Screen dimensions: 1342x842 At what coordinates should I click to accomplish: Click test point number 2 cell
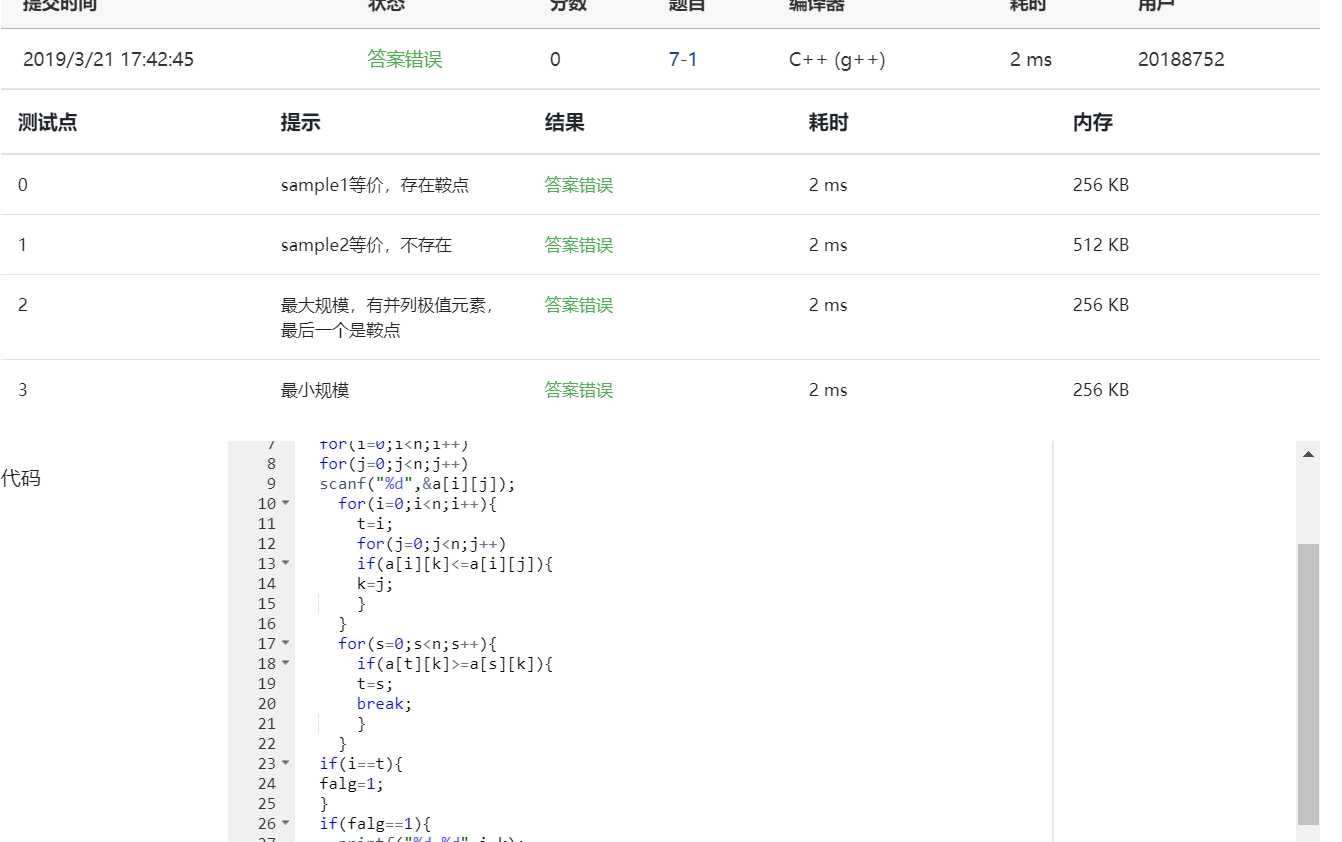[x=23, y=305]
